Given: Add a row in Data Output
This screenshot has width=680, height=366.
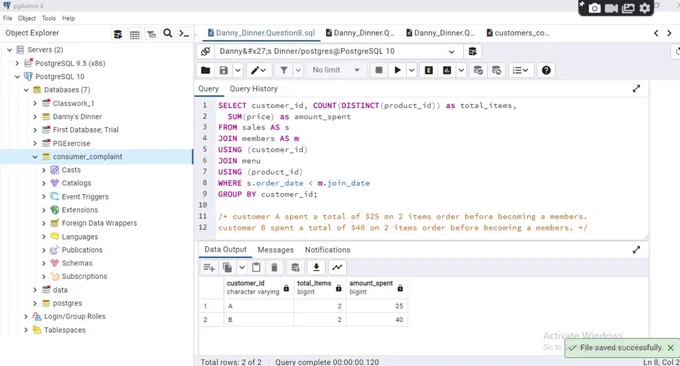Looking at the screenshot, I should (x=209, y=268).
